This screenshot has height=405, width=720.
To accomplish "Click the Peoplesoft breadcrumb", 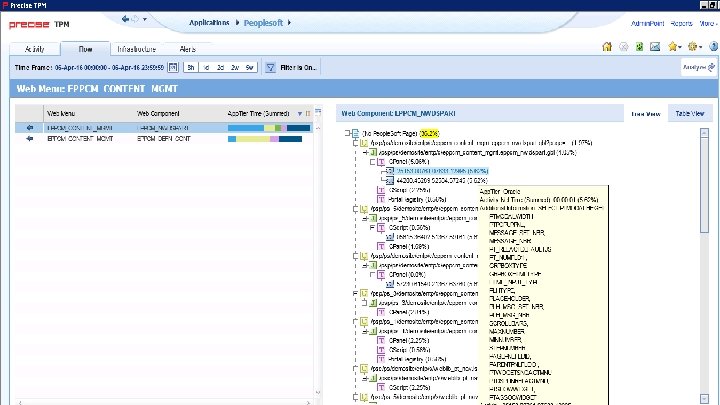I will pyautogui.click(x=263, y=23).
